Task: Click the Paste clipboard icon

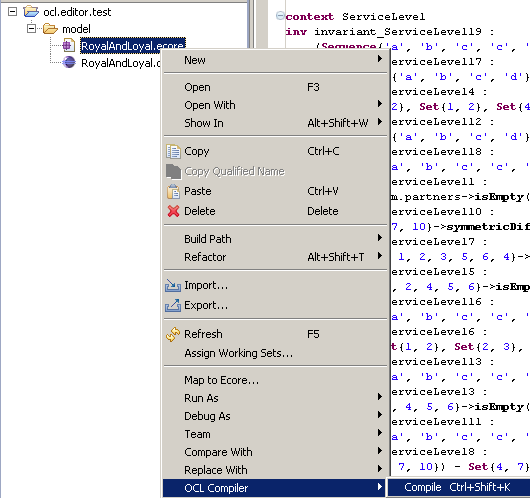Action: pyautogui.click(x=173, y=192)
